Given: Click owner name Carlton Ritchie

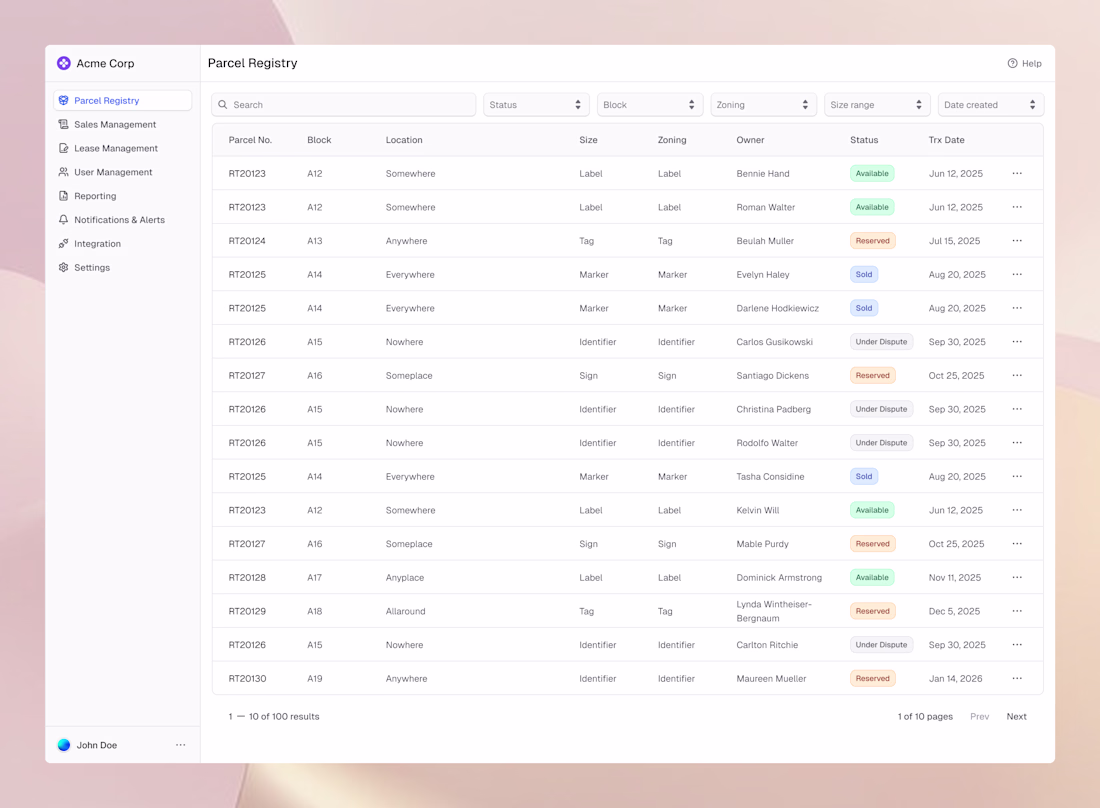Looking at the screenshot, I should coord(767,645).
